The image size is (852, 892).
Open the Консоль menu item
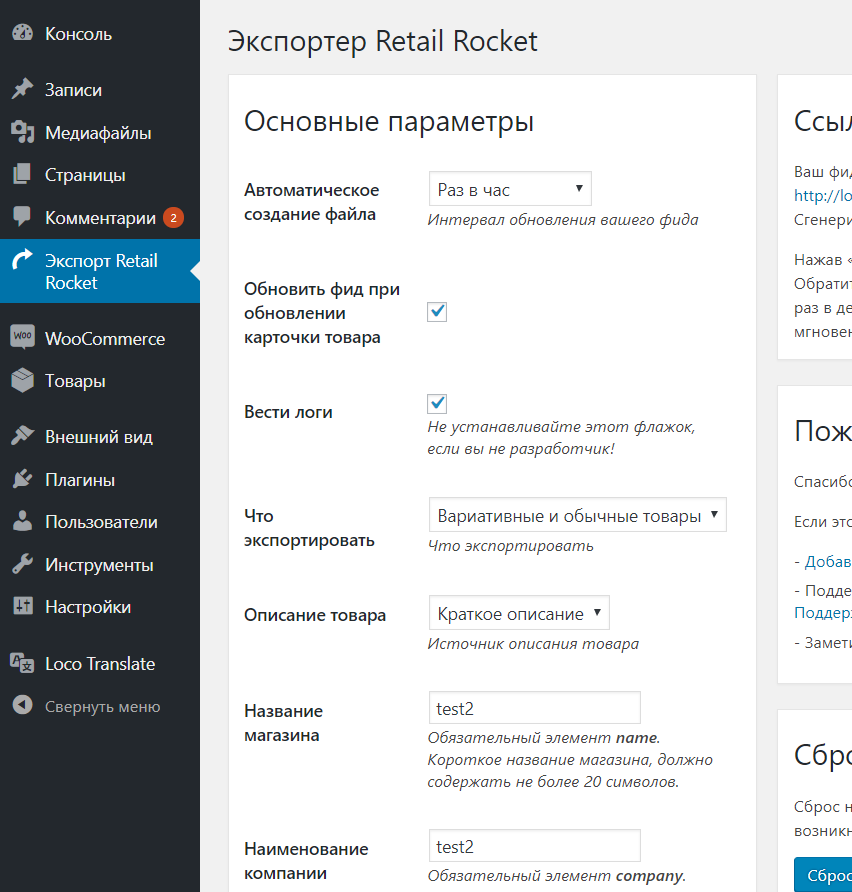click(x=78, y=34)
